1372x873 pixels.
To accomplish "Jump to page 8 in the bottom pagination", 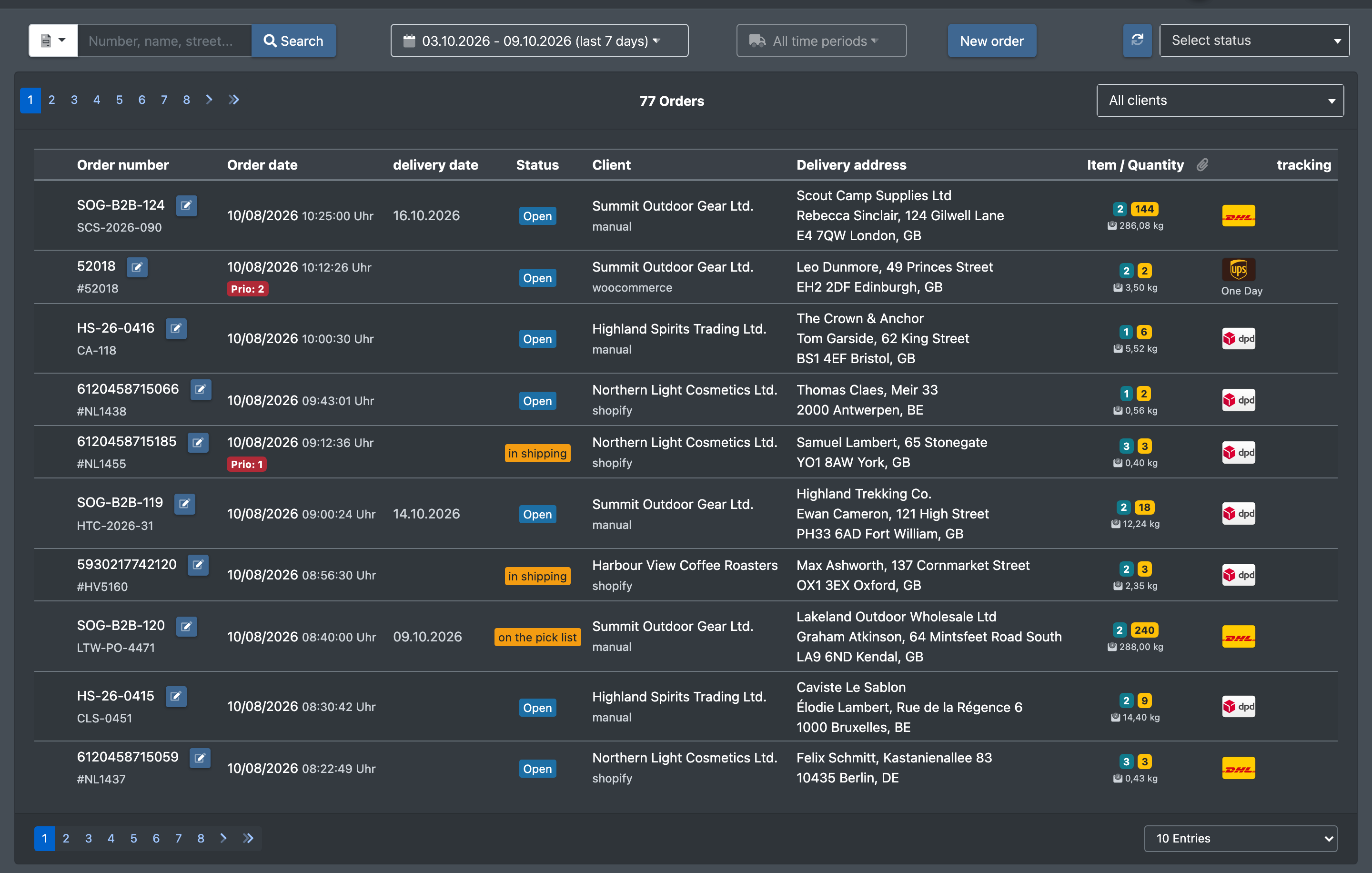I will coord(201,838).
